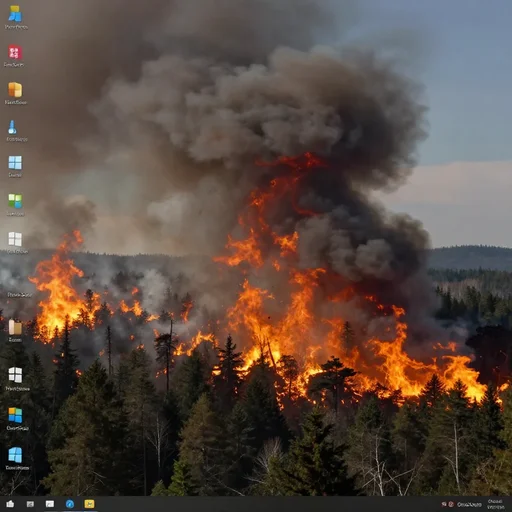Screen dimensions: 512x512
Task: Open the yellow taskbar app icon
Action: (89, 504)
